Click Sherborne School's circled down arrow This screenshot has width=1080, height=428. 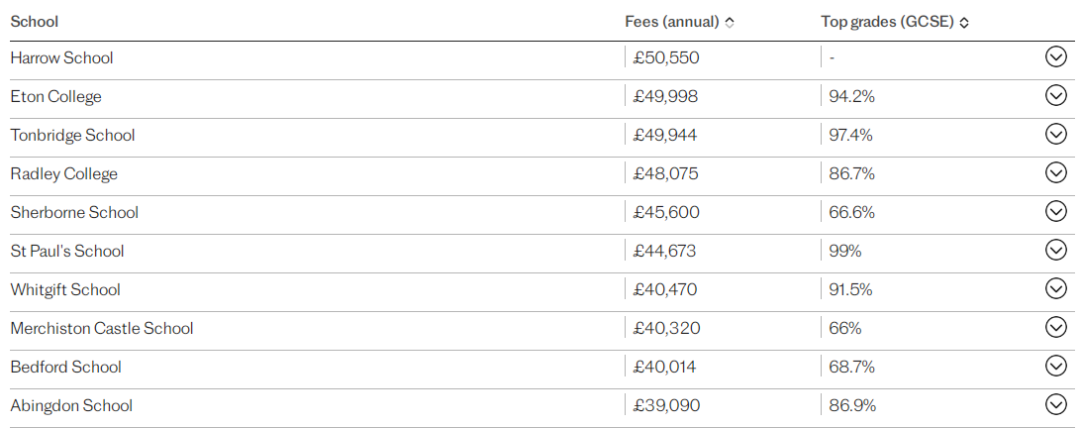point(1056,212)
